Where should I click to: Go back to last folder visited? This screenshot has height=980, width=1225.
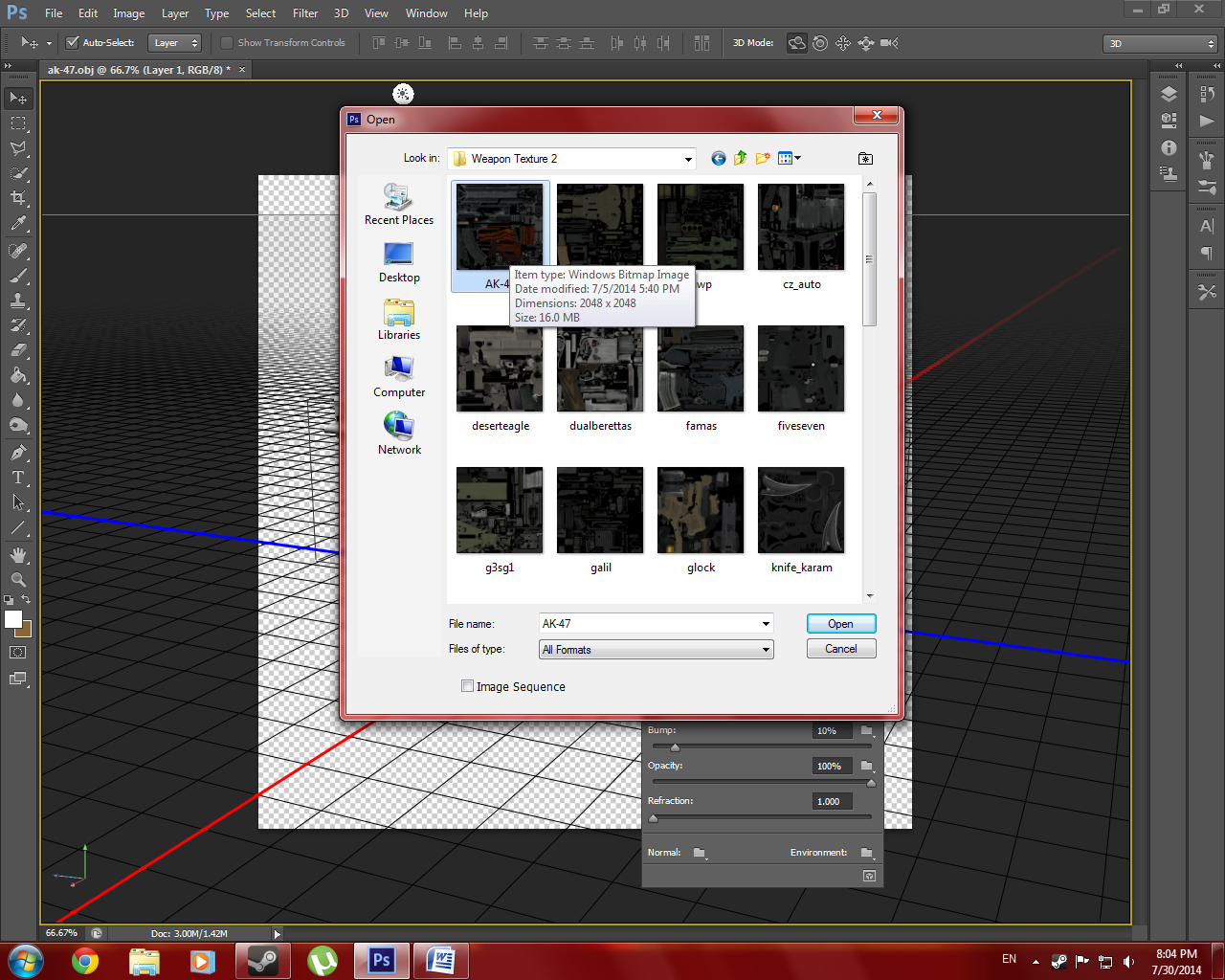(718, 159)
